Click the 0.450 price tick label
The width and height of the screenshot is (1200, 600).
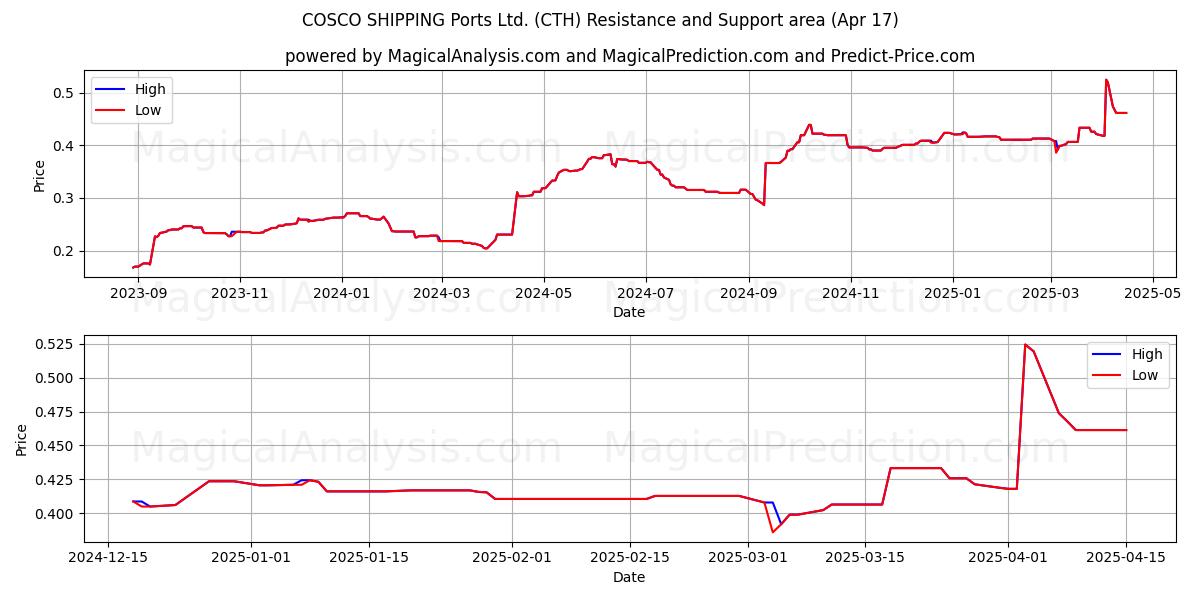pos(57,446)
